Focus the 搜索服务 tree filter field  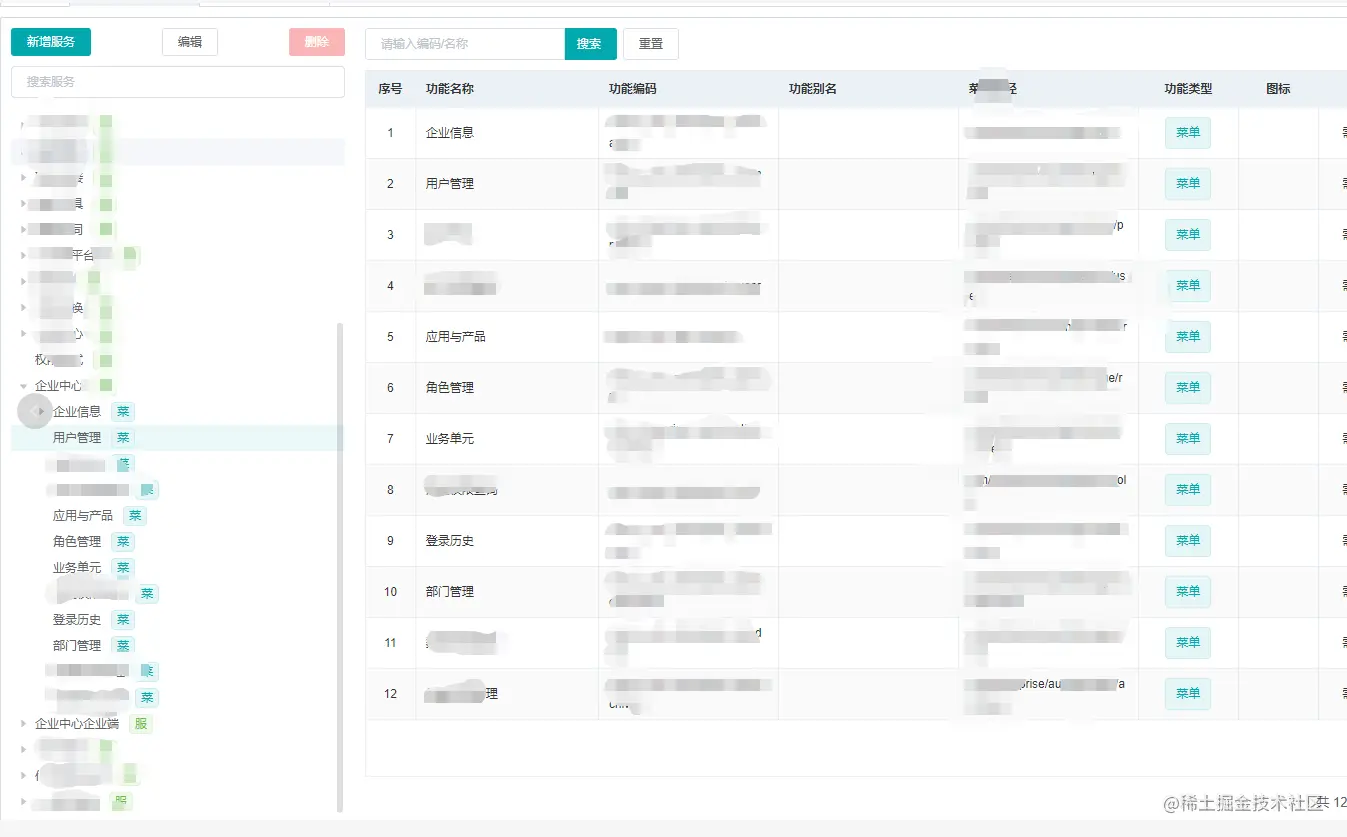coord(178,82)
